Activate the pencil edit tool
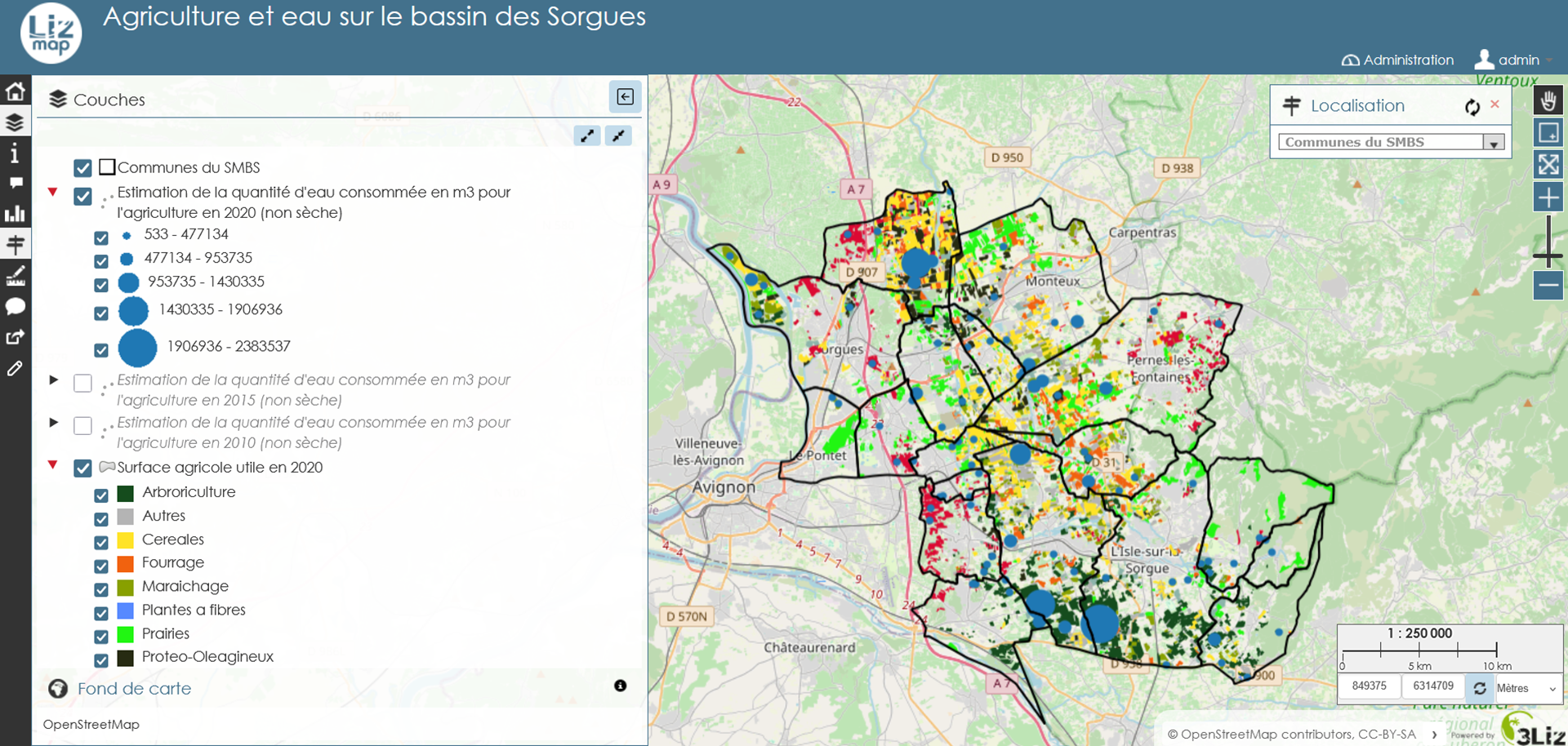This screenshot has height=746, width=1568. (x=15, y=369)
